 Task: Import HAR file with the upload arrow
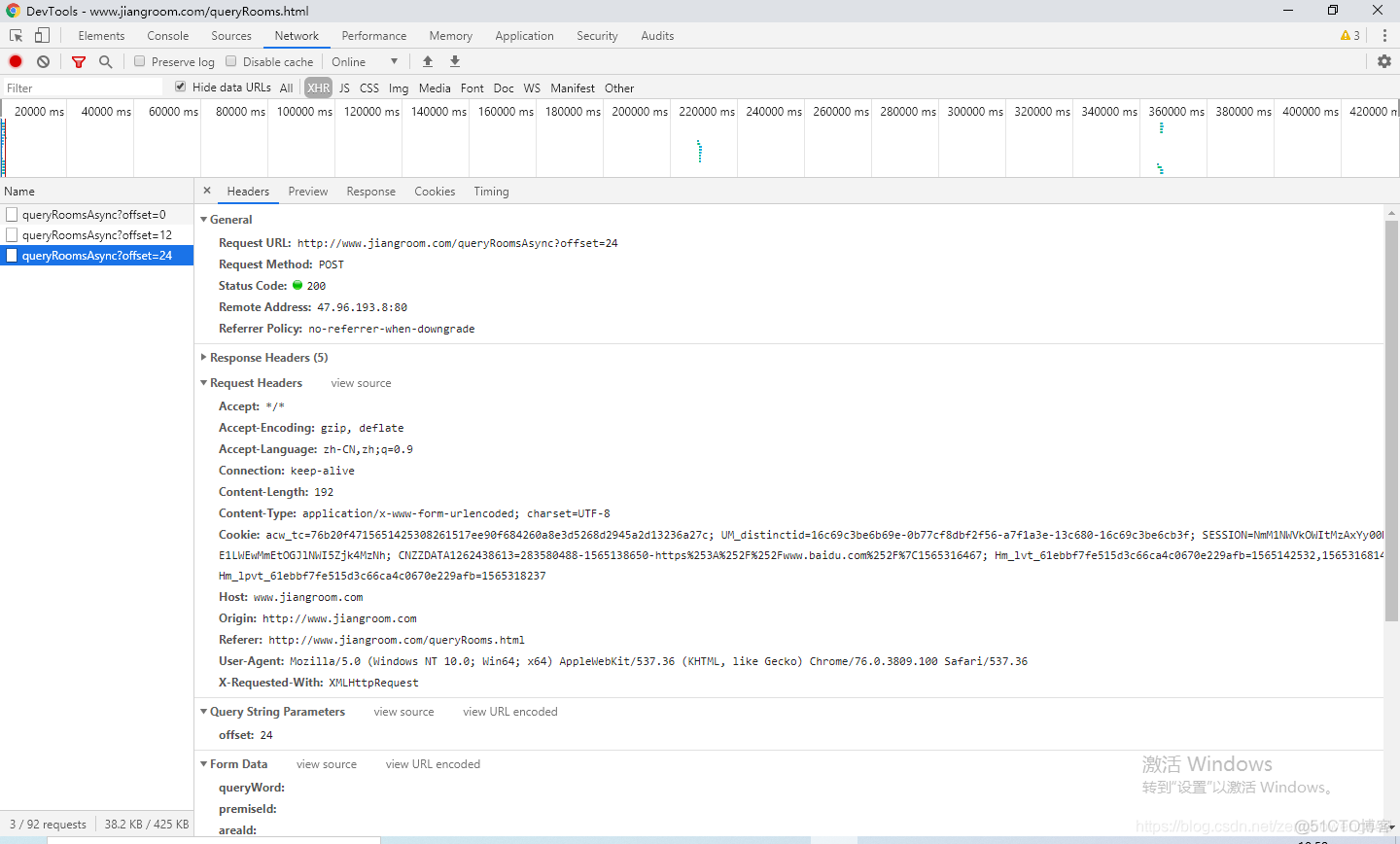coord(428,61)
